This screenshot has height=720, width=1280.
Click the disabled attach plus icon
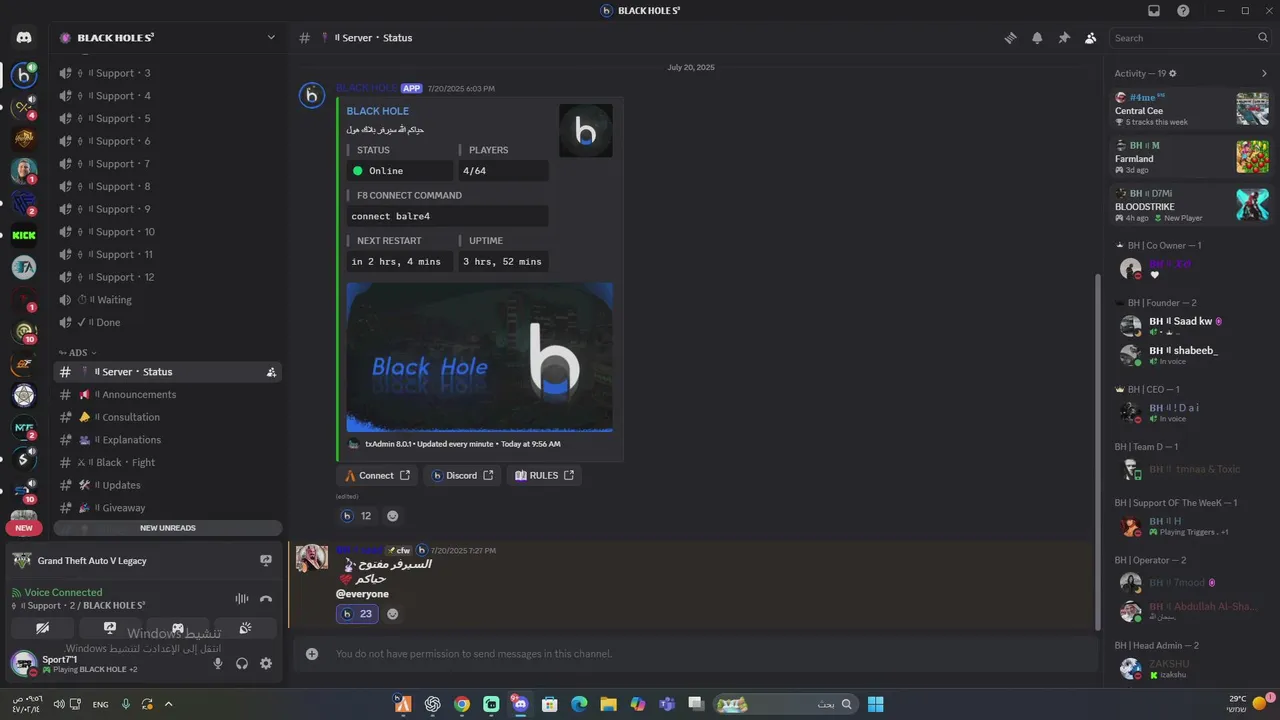pyautogui.click(x=312, y=654)
